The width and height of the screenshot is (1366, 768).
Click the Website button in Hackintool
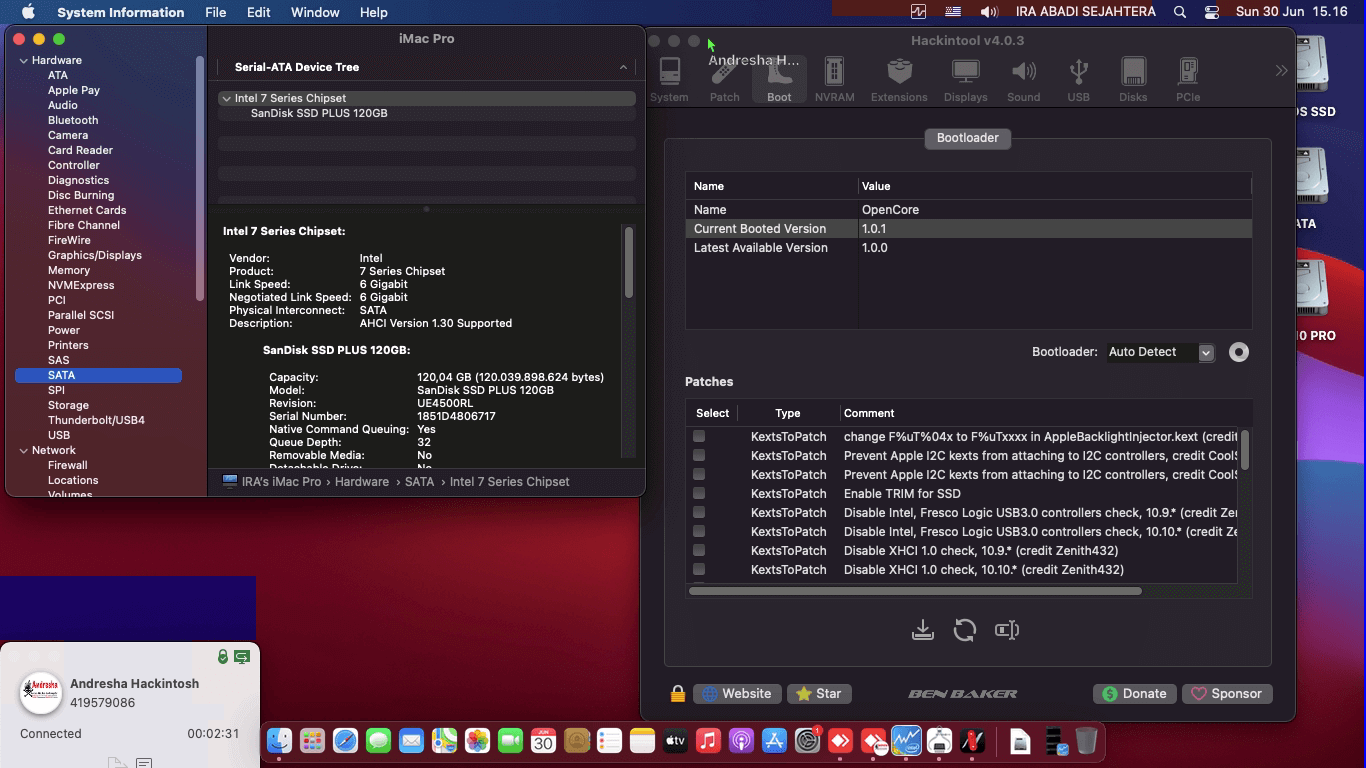(x=737, y=693)
